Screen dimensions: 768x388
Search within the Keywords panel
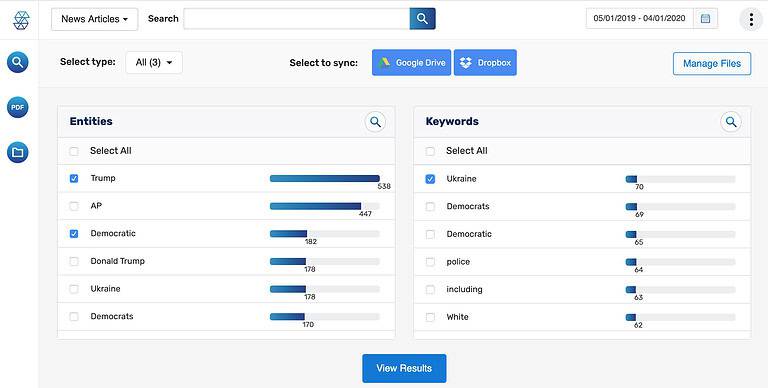tap(731, 121)
